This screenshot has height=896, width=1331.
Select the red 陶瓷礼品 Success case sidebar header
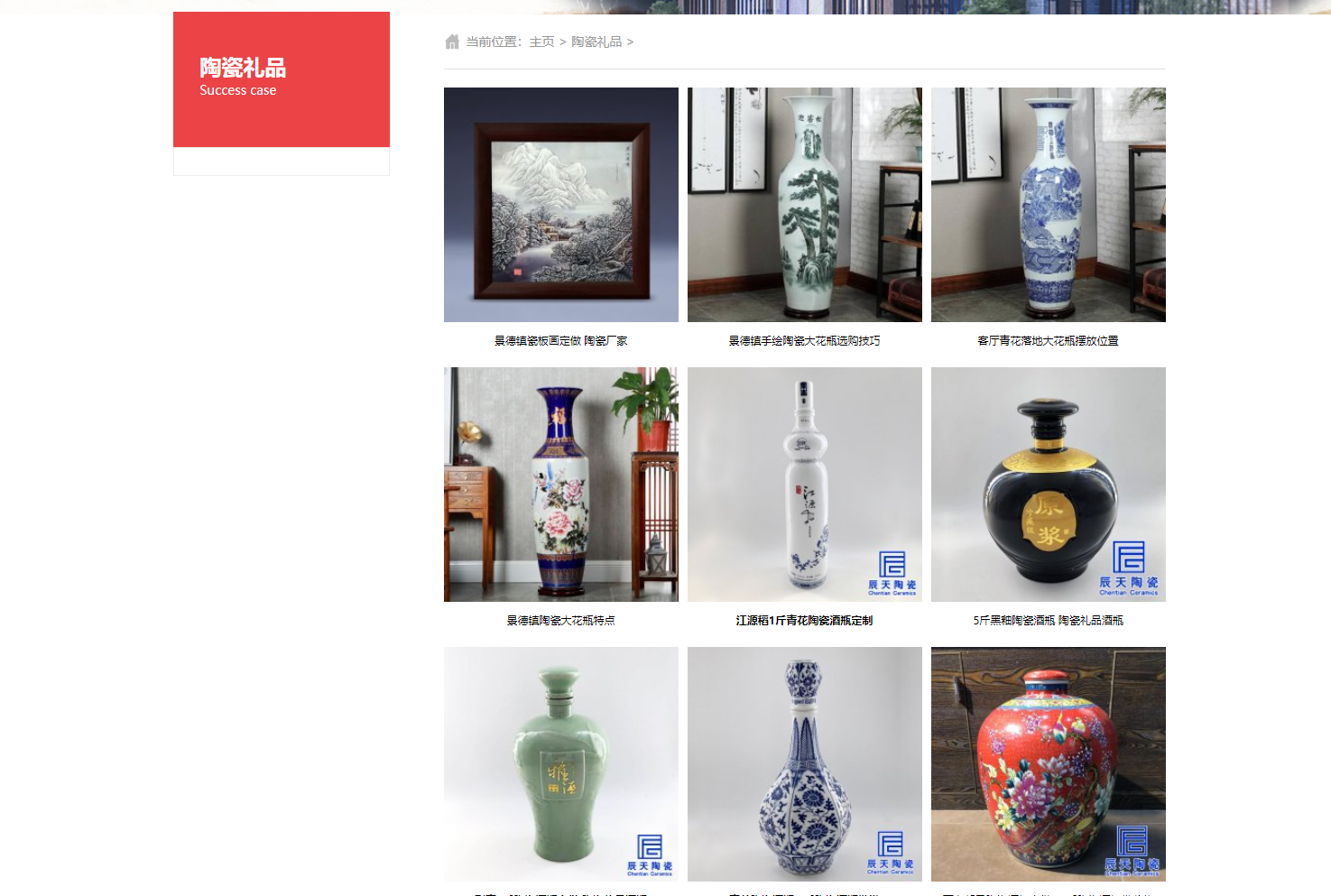[282, 79]
